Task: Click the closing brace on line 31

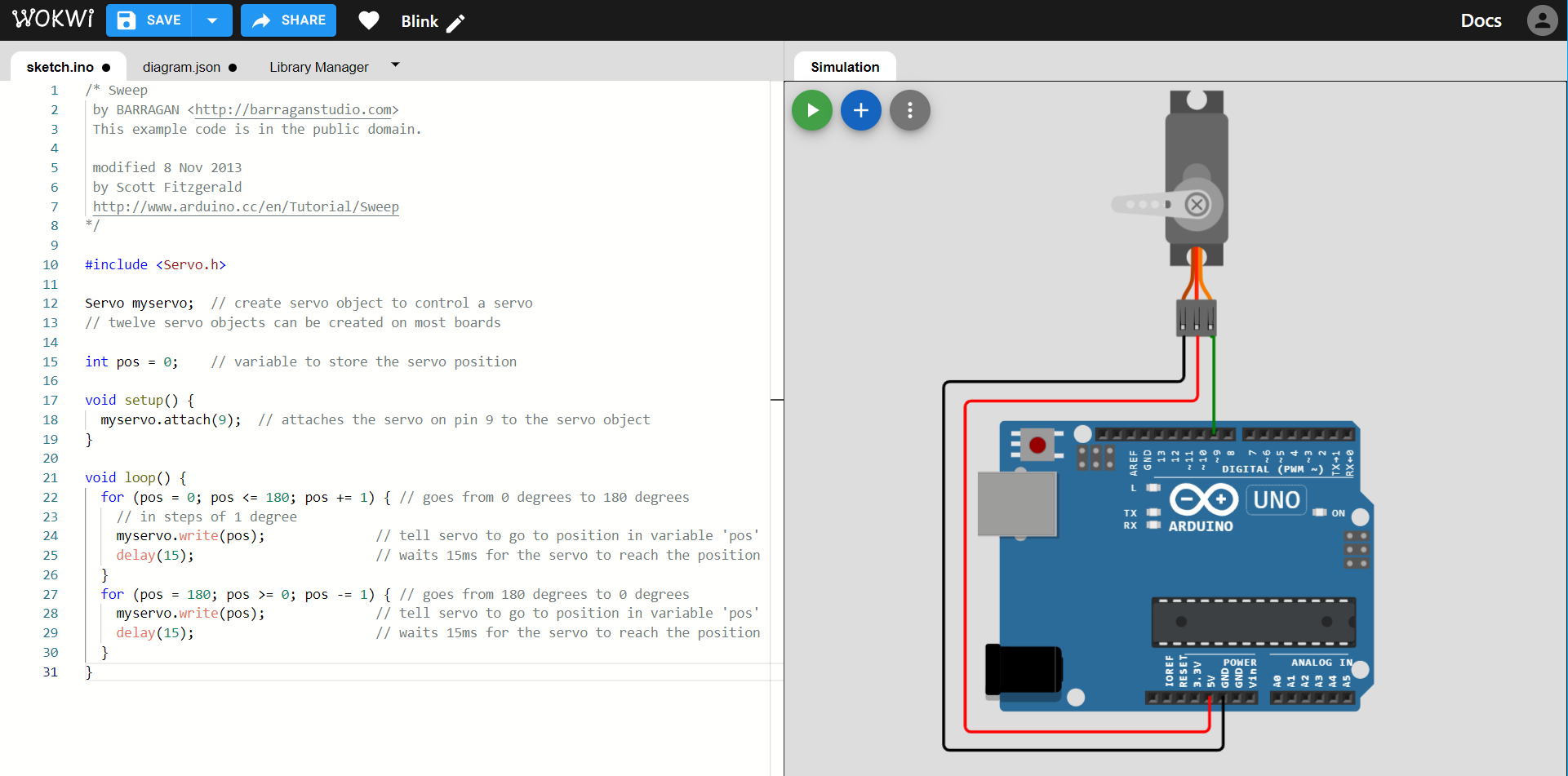Action: click(x=89, y=672)
